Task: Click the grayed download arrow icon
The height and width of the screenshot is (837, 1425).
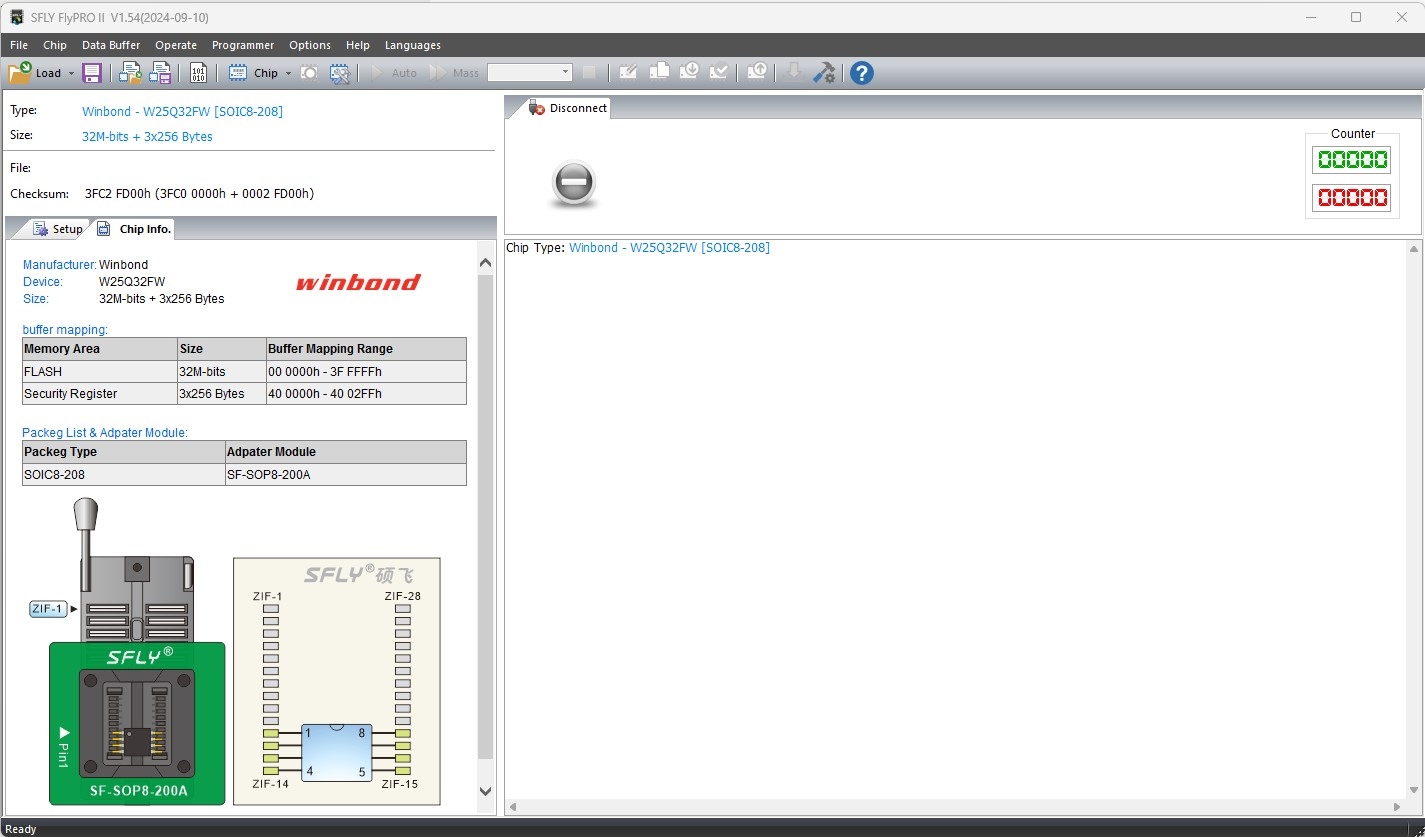Action: 794,72
